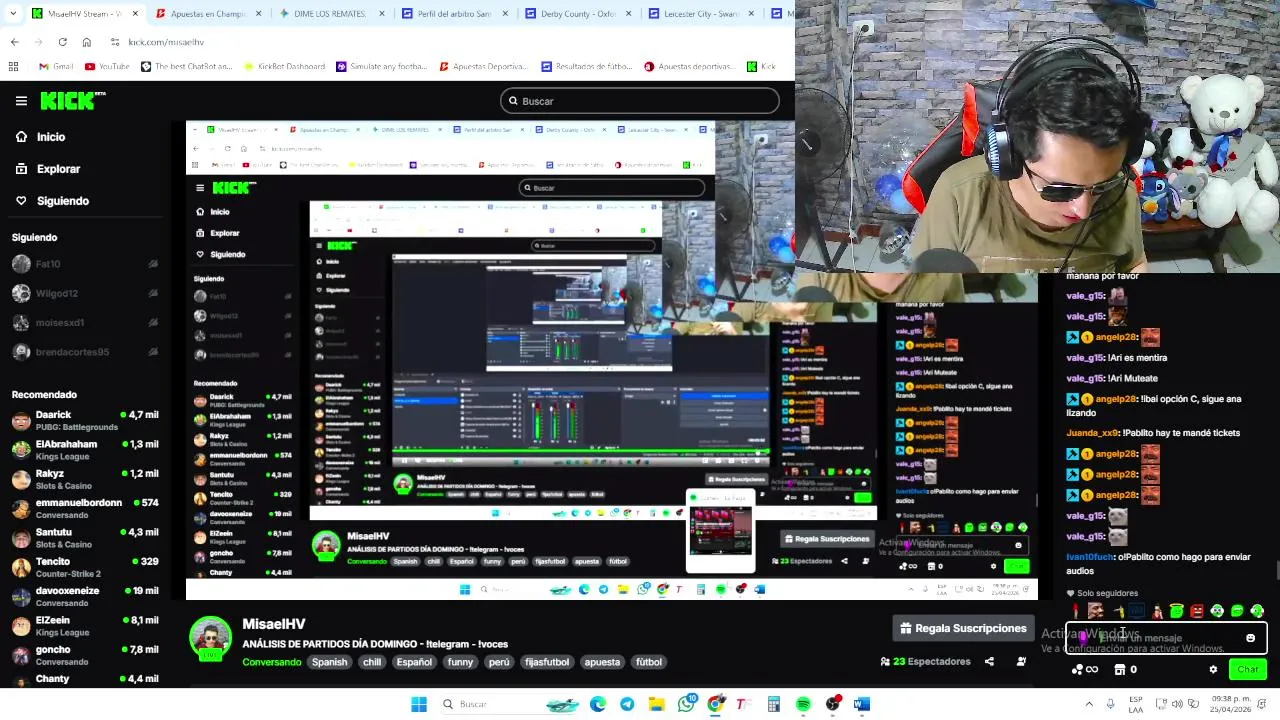Click the red angry face emote

coord(1197,611)
